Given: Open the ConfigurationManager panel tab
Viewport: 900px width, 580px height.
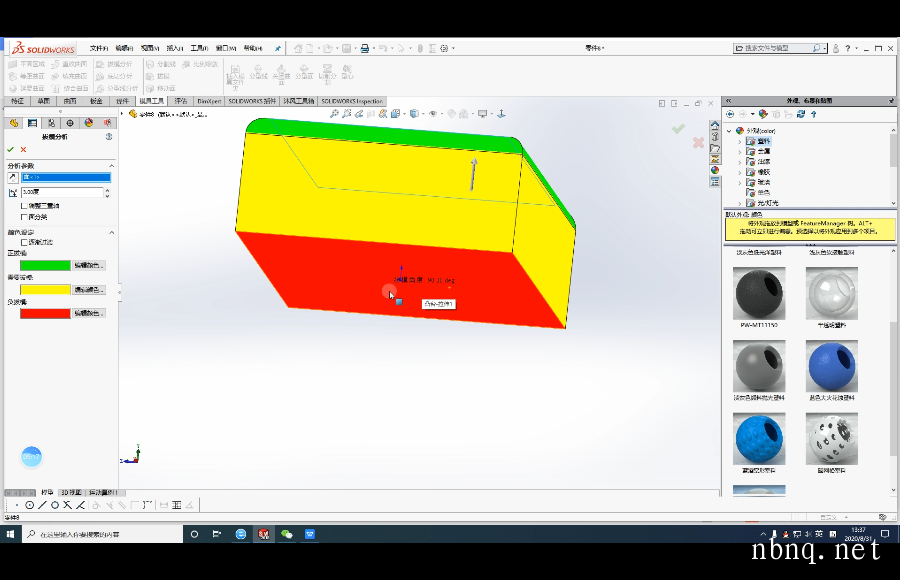Looking at the screenshot, I should tap(51, 123).
